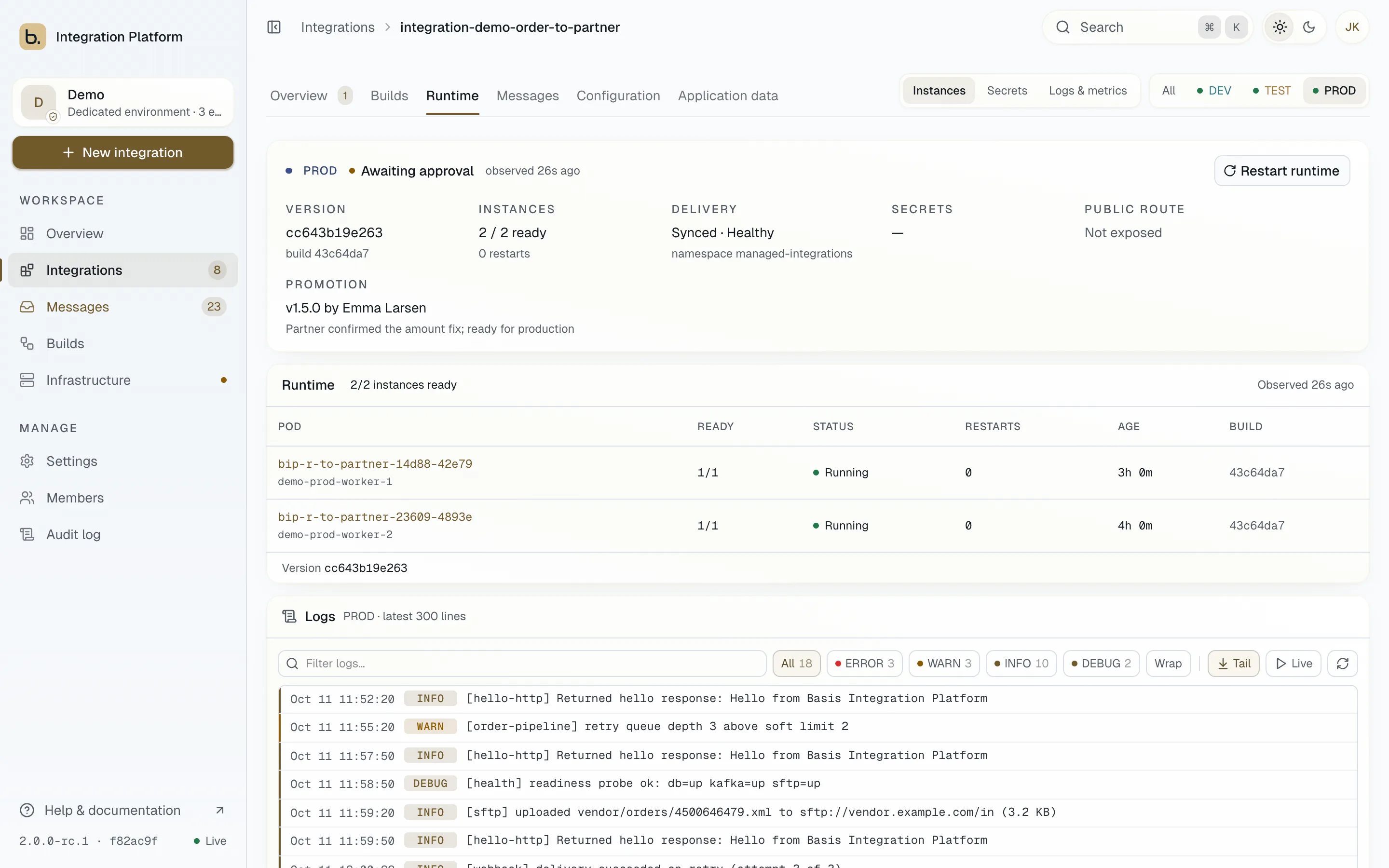The image size is (1389, 868).
Task: Open the Configuration tab
Action: (x=618, y=96)
